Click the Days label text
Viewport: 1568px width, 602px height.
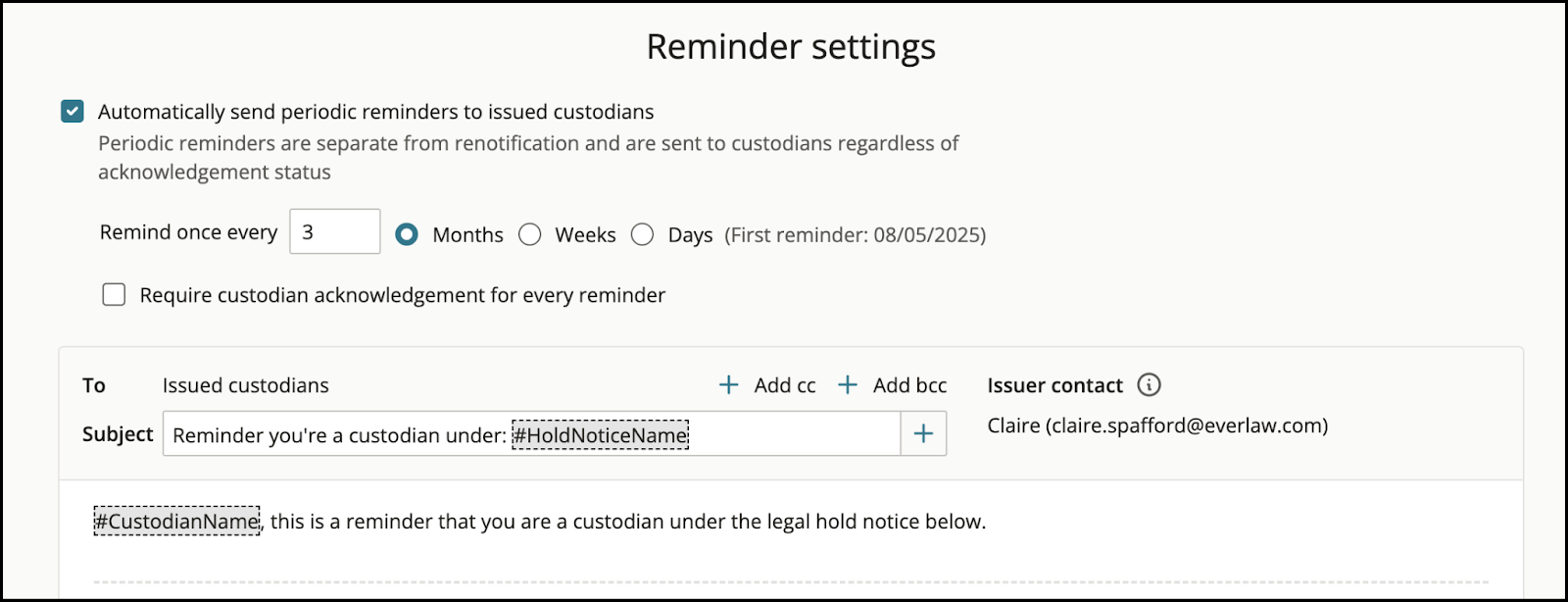click(x=691, y=235)
